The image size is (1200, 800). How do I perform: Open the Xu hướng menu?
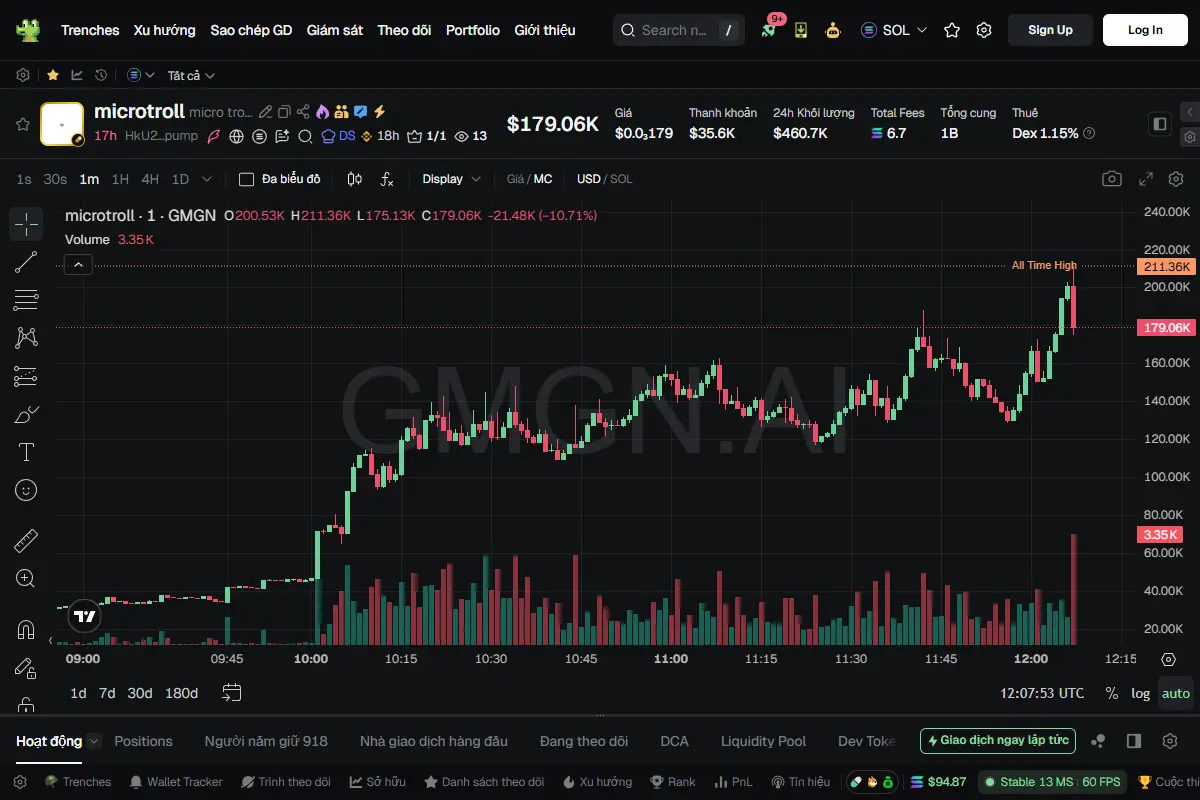165,30
